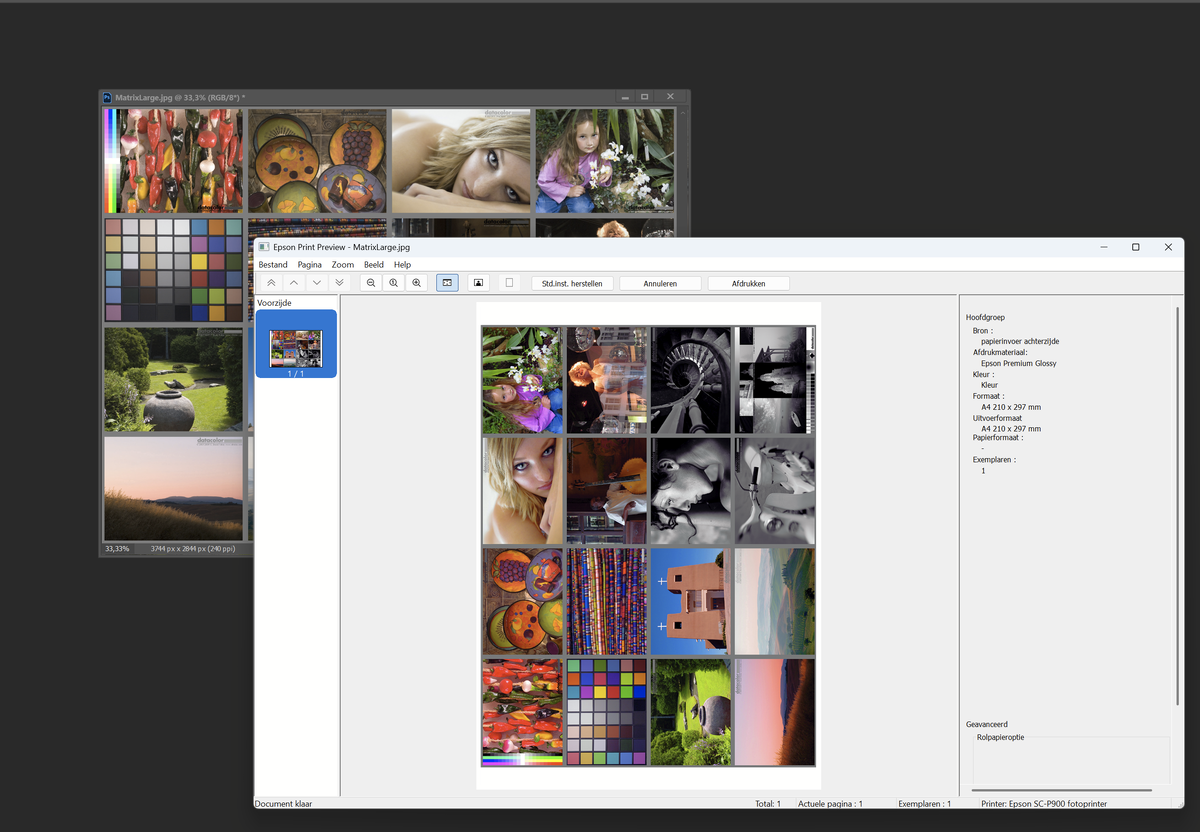This screenshot has height=832, width=1200.
Task: Jump to last page double-down arrow
Action: (x=340, y=283)
